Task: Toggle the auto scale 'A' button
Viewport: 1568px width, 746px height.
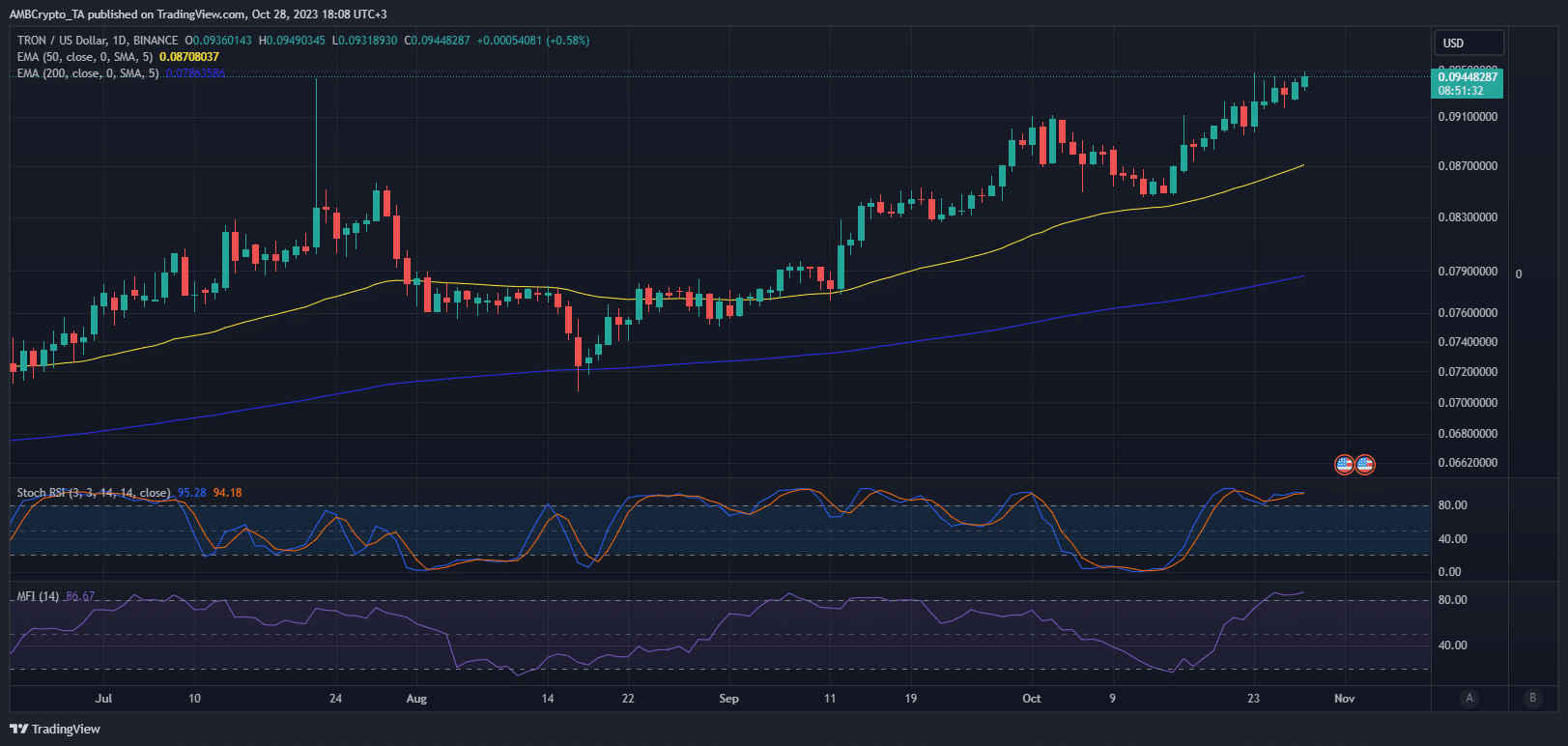Action: click(1469, 698)
